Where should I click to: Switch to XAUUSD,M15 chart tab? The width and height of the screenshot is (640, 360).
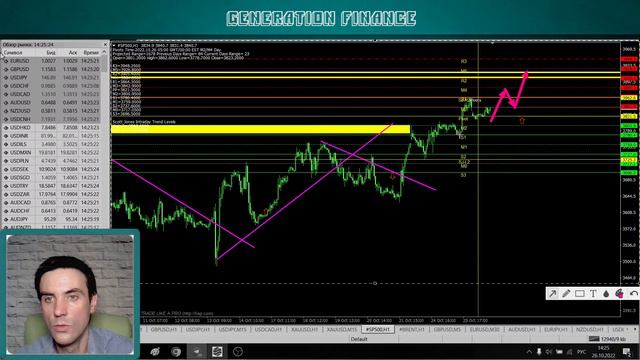pyautogui.click(x=342, y=329)
